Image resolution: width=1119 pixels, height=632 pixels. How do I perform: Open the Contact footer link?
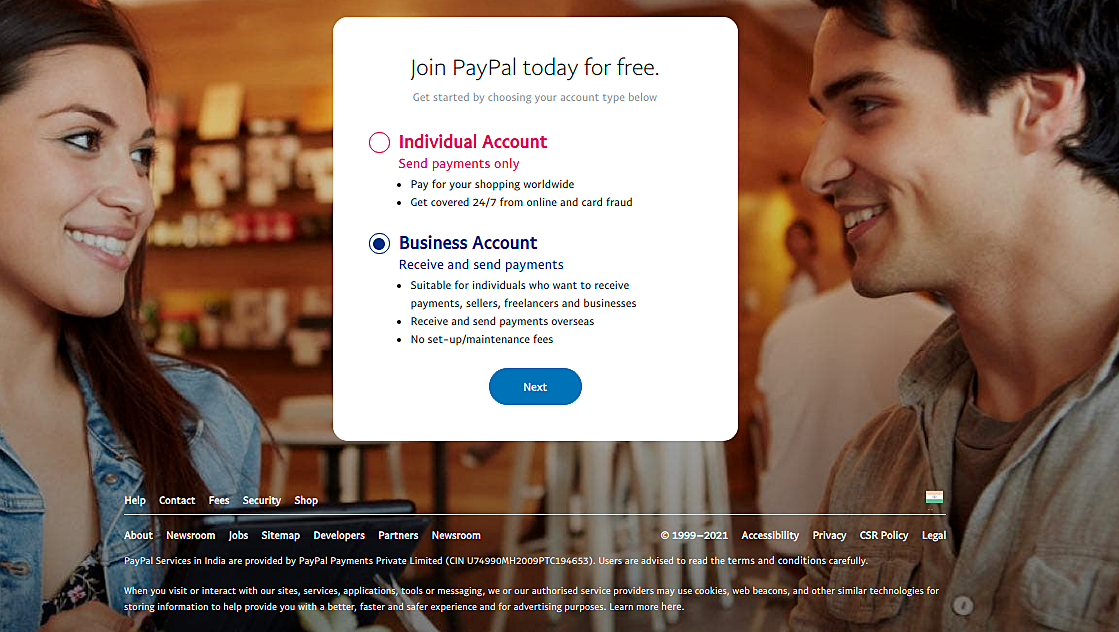click(177, 500)
